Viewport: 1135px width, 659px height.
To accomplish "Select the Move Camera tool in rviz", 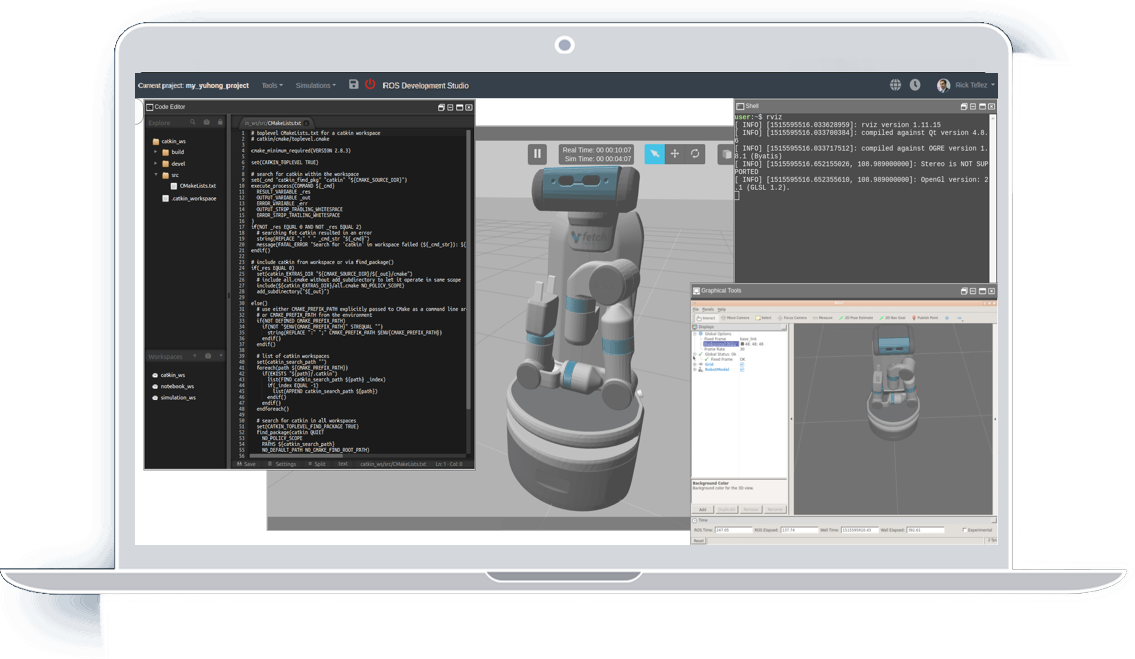I will click(x=735, y=318).
